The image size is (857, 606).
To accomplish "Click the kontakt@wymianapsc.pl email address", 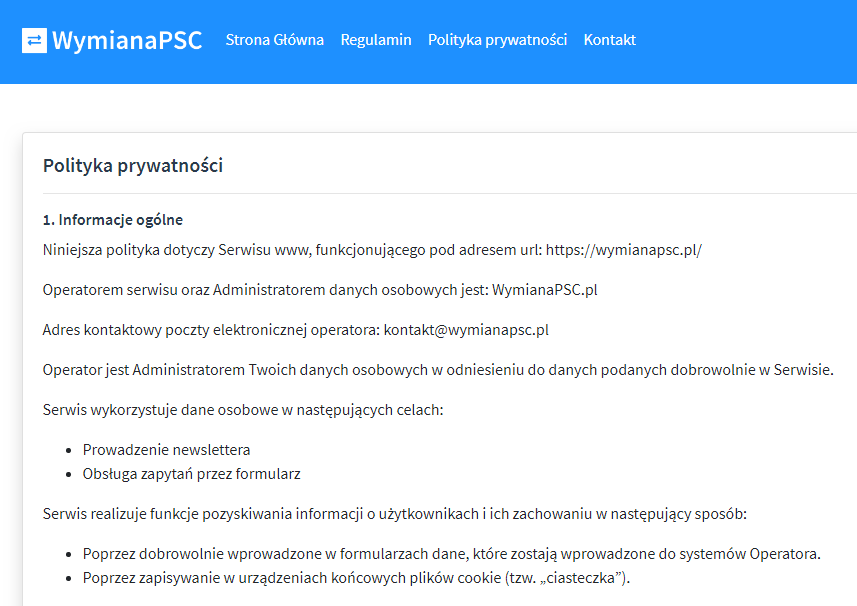I will click(466, 330).
